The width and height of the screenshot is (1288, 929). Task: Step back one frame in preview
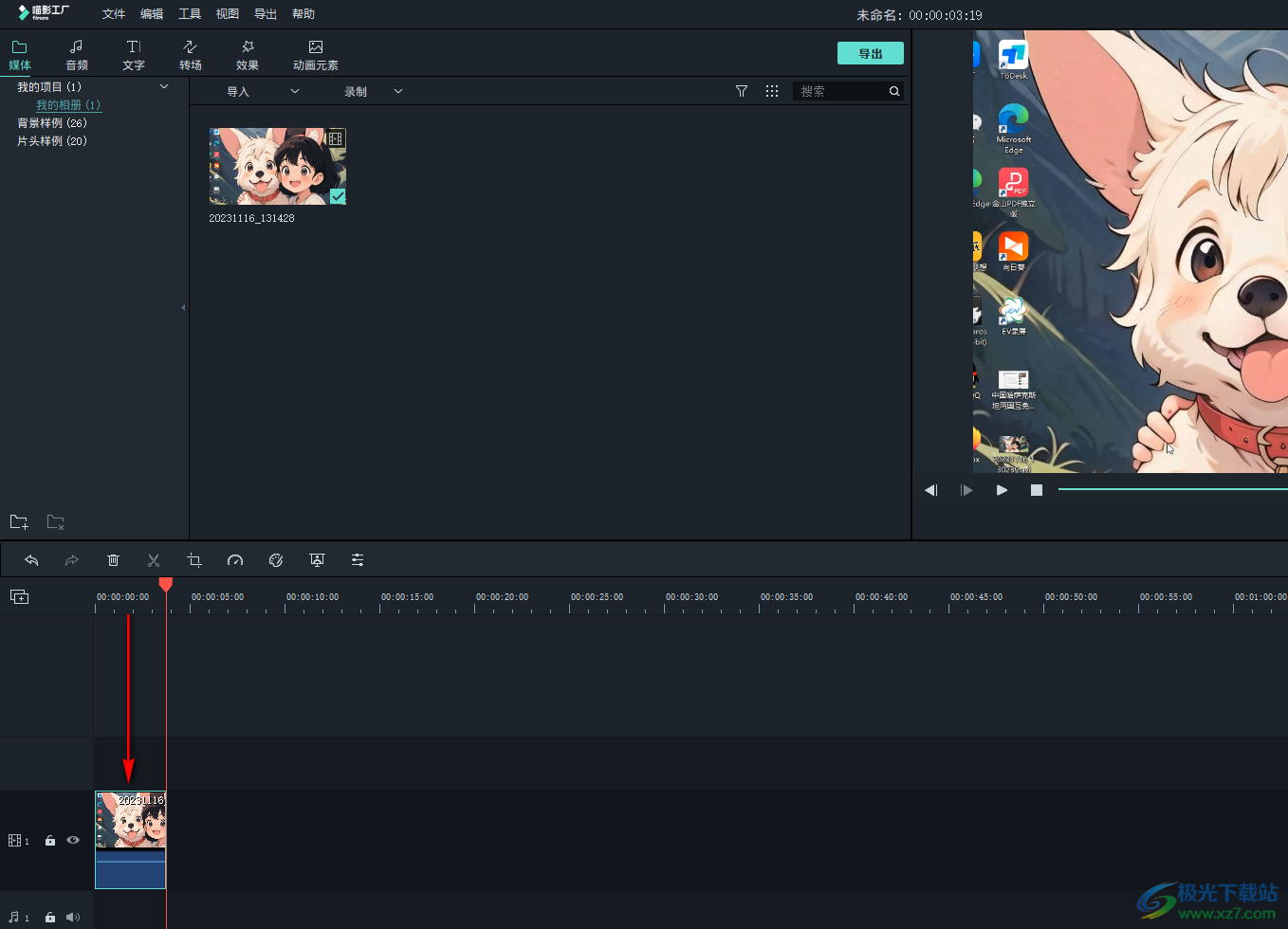click(x=931, y=490)
